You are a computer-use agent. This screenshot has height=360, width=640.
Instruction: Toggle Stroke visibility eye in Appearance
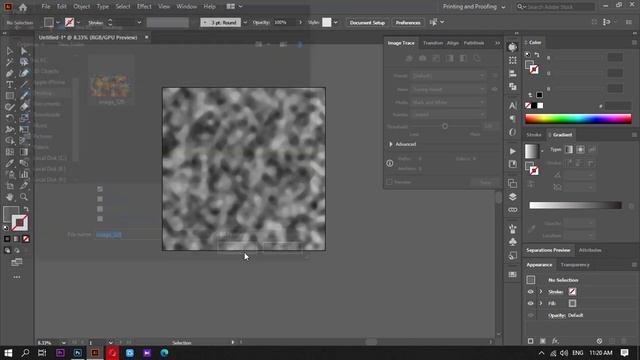click(531, 292)
